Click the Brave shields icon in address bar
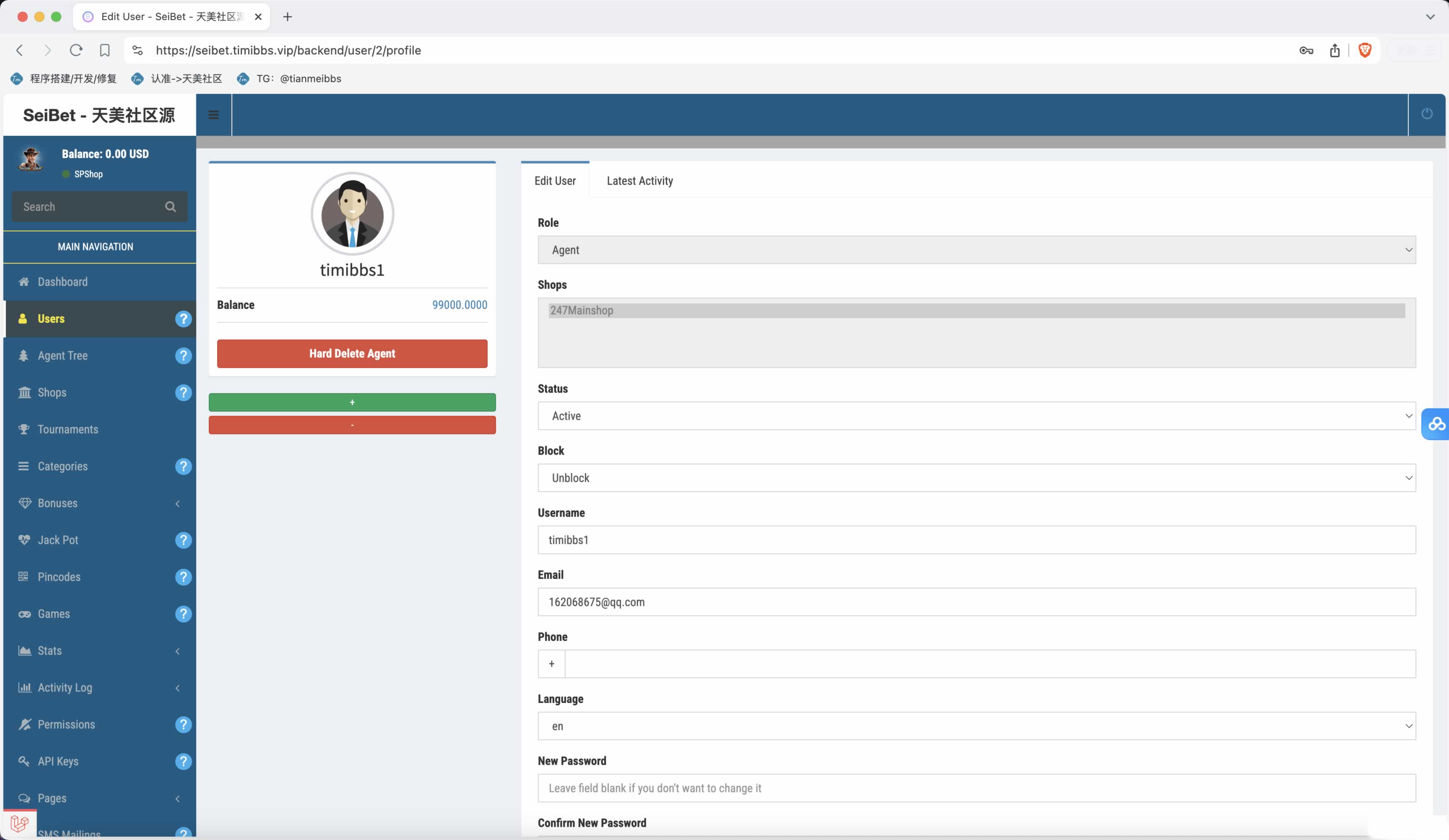This screenshot has width=1449, height=840. coord(1364,51)
